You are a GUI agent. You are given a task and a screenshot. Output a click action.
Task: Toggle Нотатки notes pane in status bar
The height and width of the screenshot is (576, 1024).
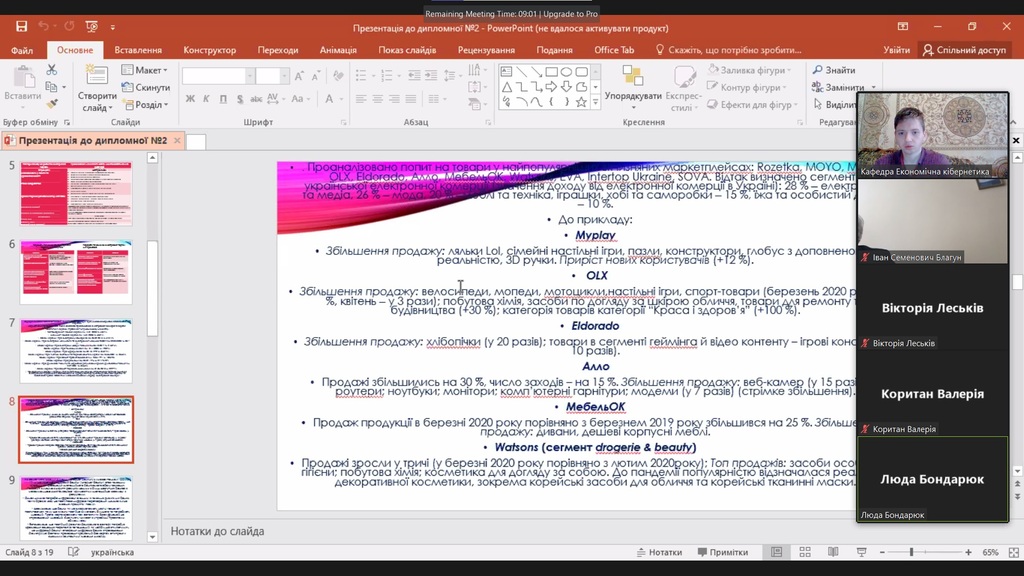[659, 552]
